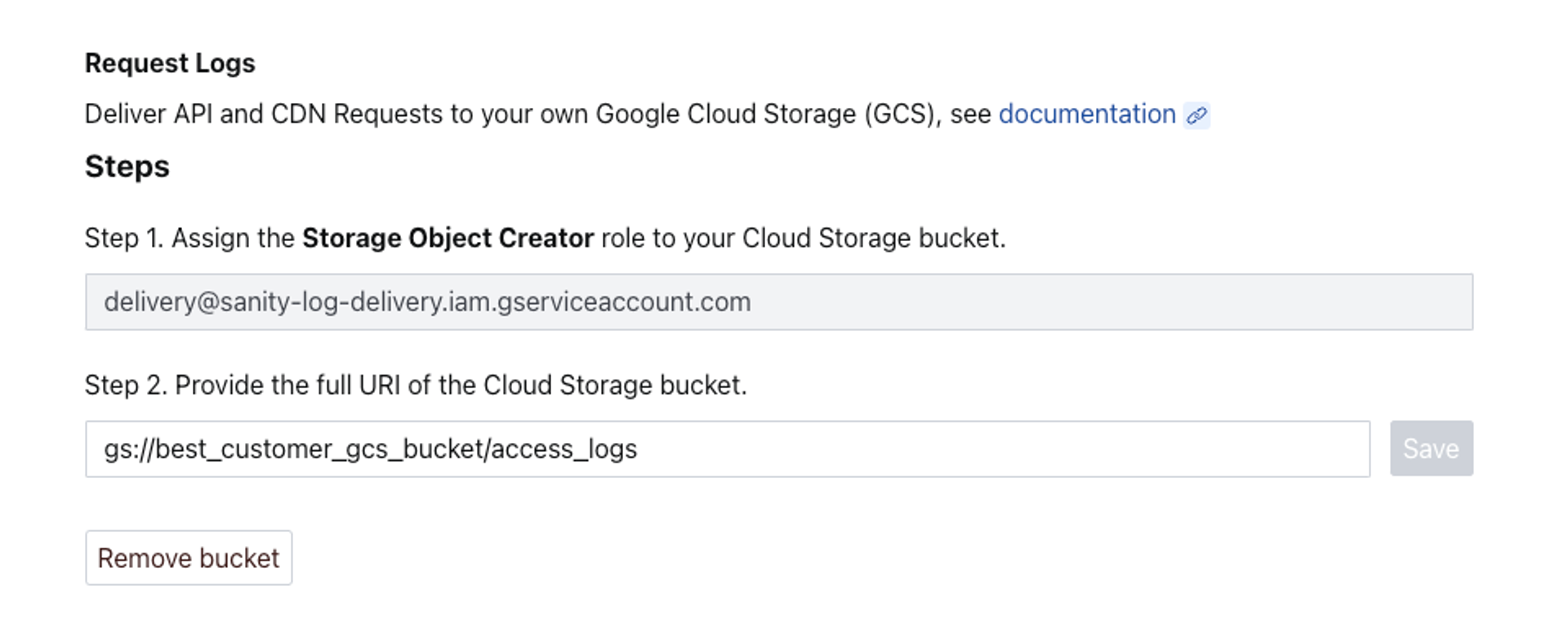Click "best_customer_gcs_bucket" in the URI field
The width and height of the screenshot is (1568, 626).
(320, 449)
